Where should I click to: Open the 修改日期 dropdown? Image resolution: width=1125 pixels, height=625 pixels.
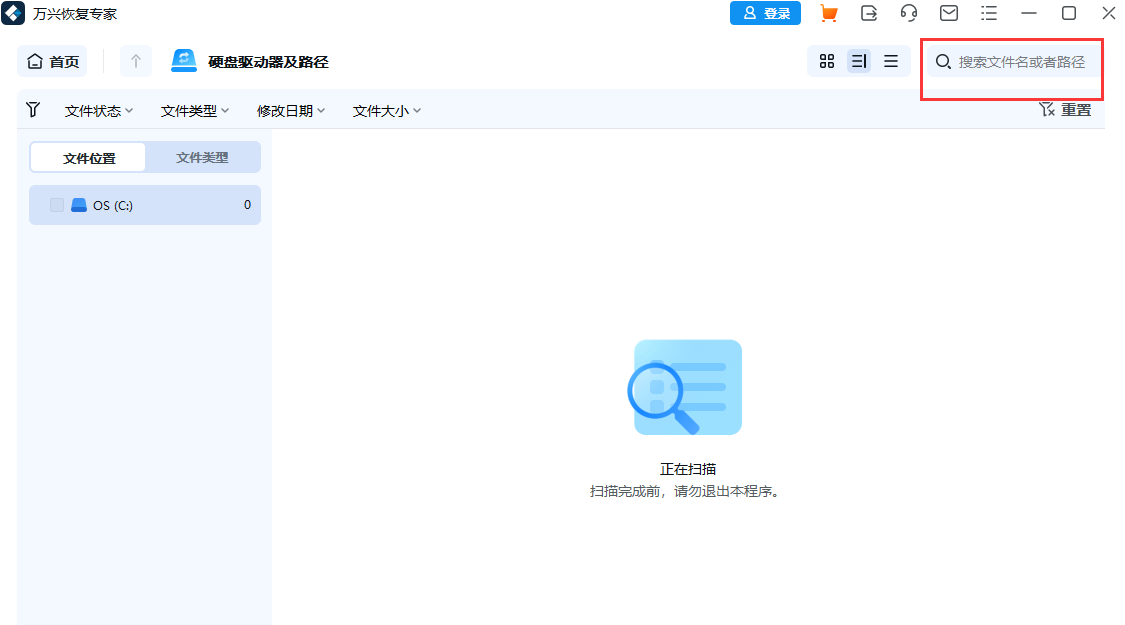point(290,110)
